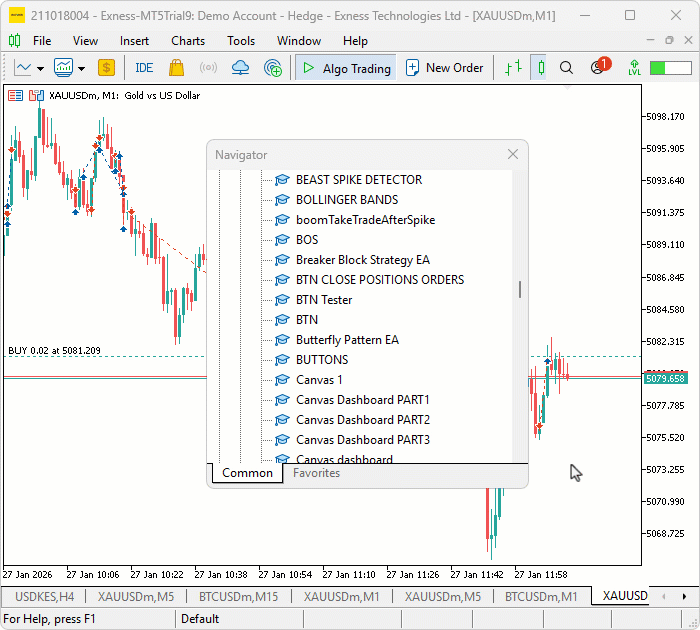Viewport: 700px width, 630px height.
Task: Select BOLLINGER BANDS expert
Action: tap(347, 200)
